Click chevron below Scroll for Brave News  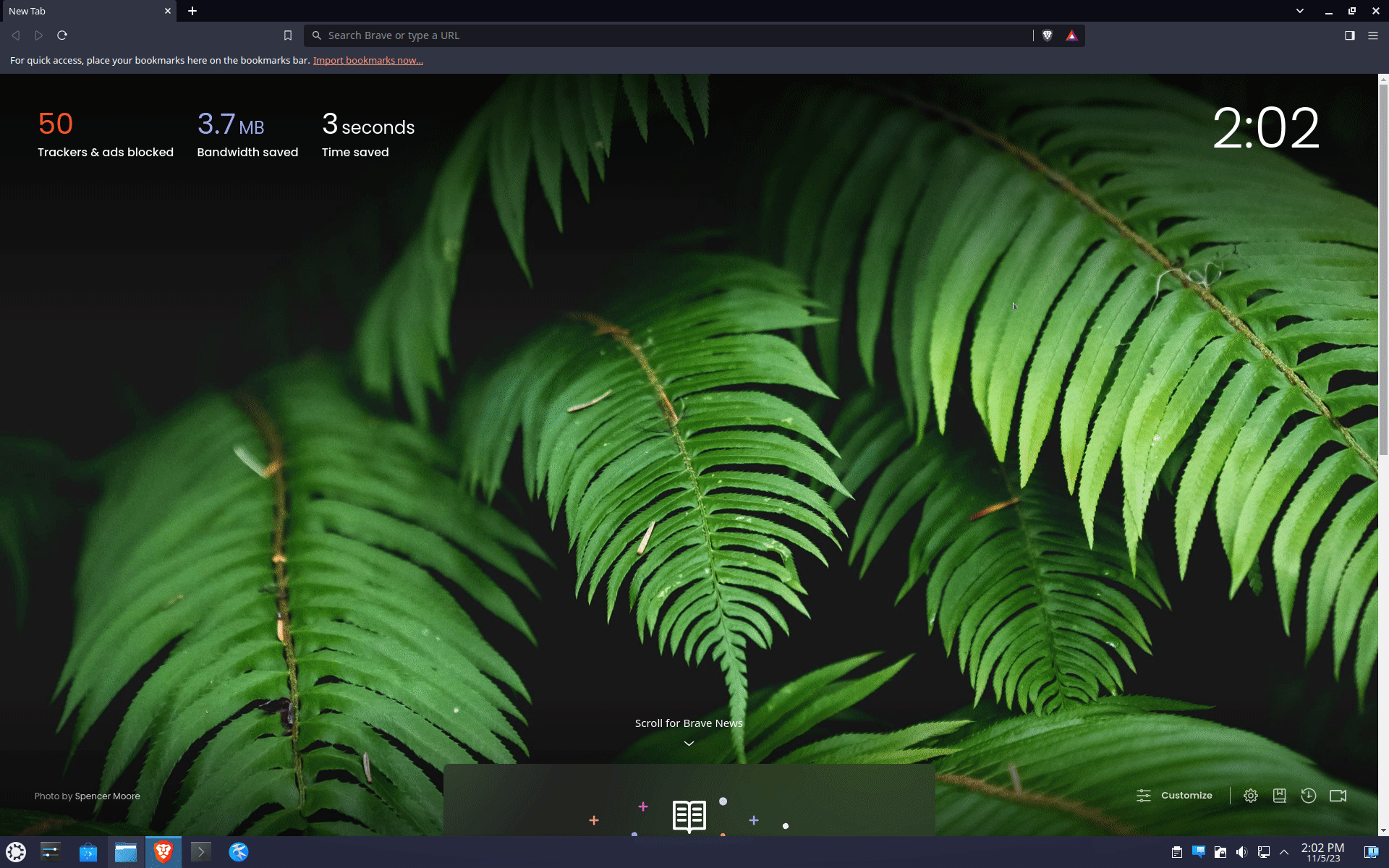point(689,744)
